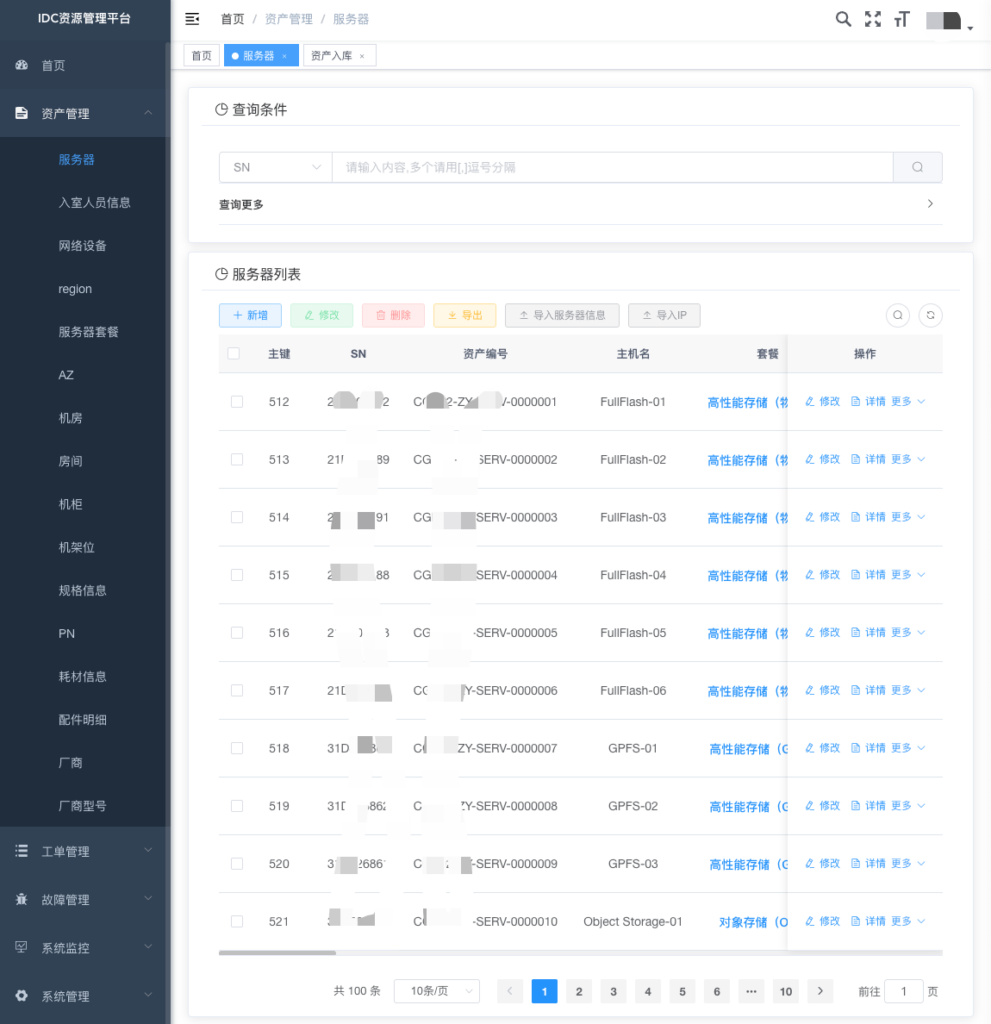Click the font size icon in header
The image size is (991, 1024).
click(902, 19)
